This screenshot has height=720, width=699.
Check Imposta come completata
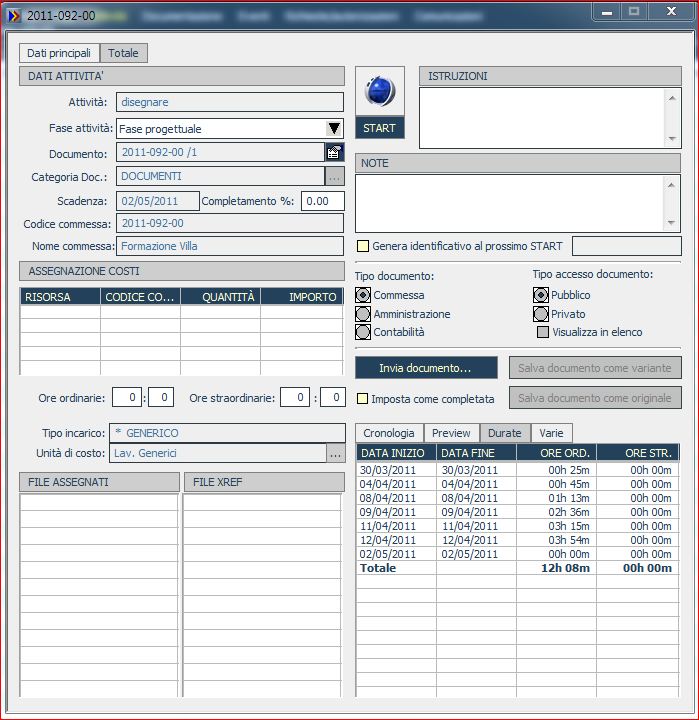click(362, 399)
